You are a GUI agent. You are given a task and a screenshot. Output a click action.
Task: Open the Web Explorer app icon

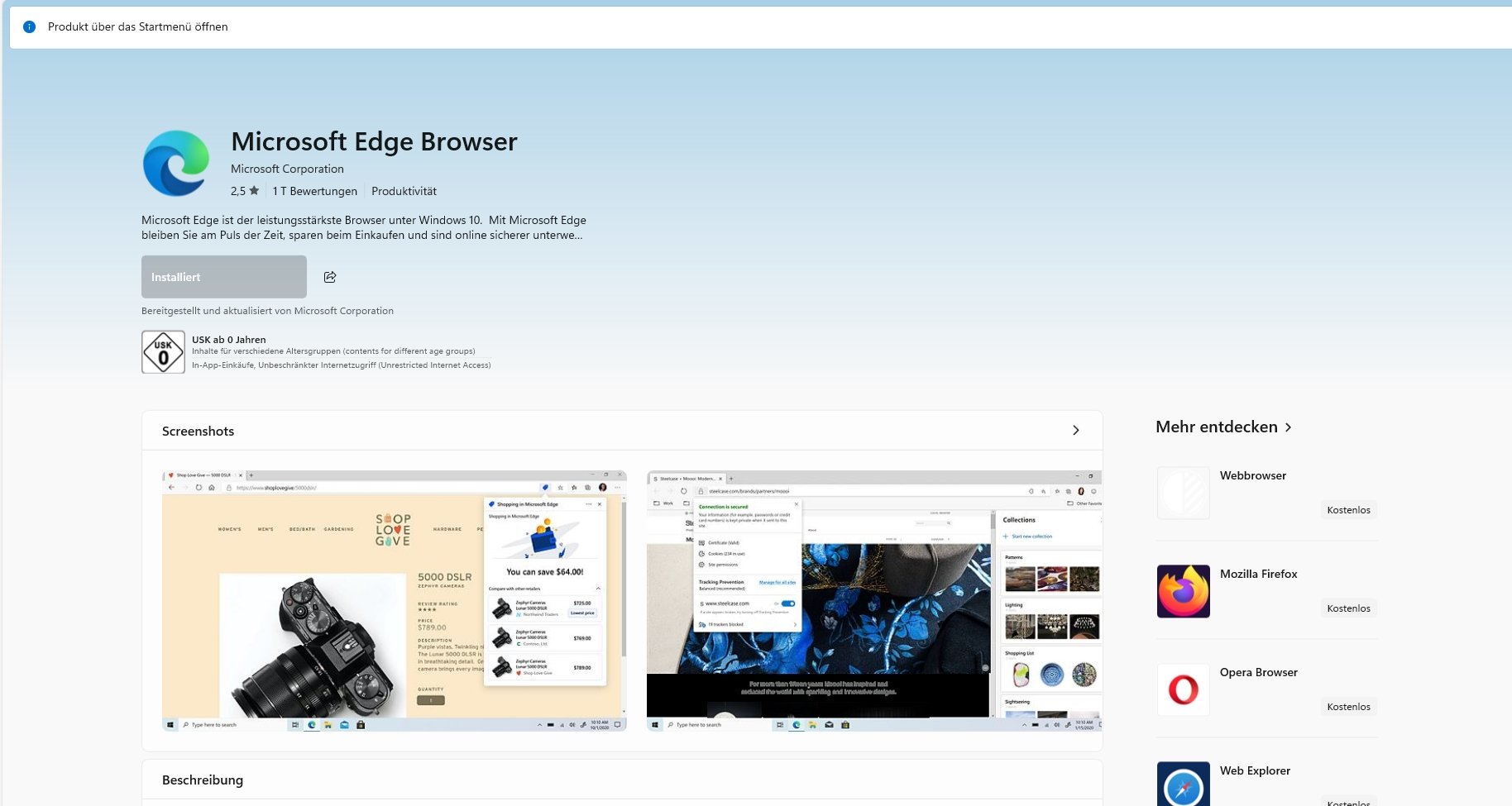1184,784
